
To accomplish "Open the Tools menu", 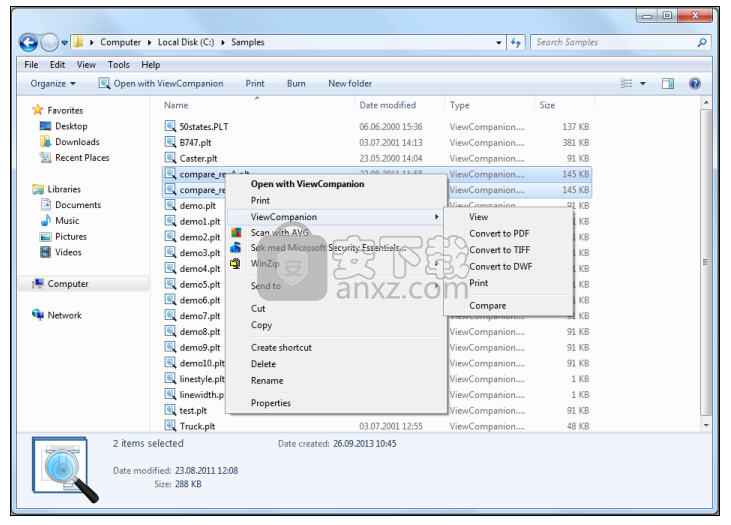I will coord(118,65).
